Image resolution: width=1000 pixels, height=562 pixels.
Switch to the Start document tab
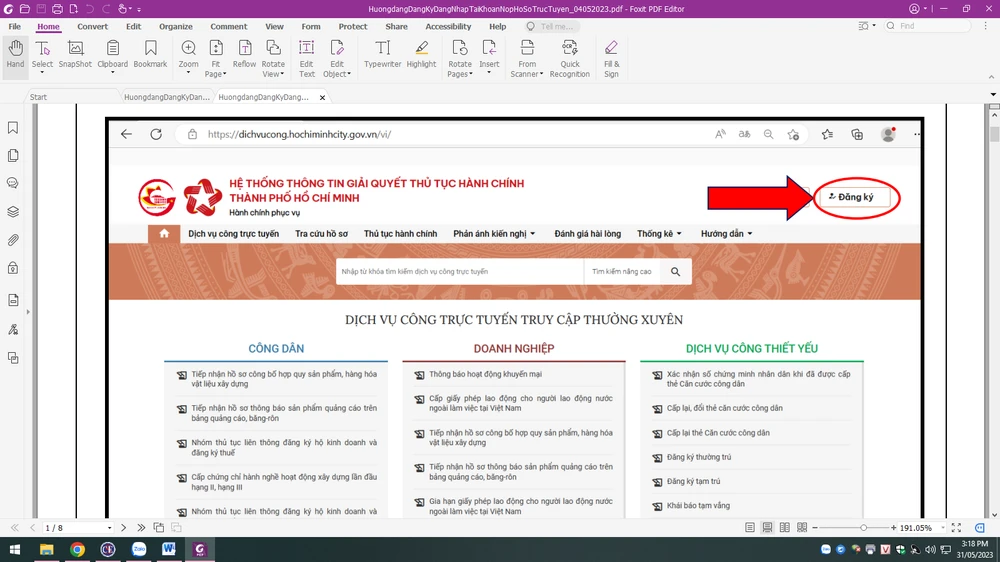[x=38, y=97]
